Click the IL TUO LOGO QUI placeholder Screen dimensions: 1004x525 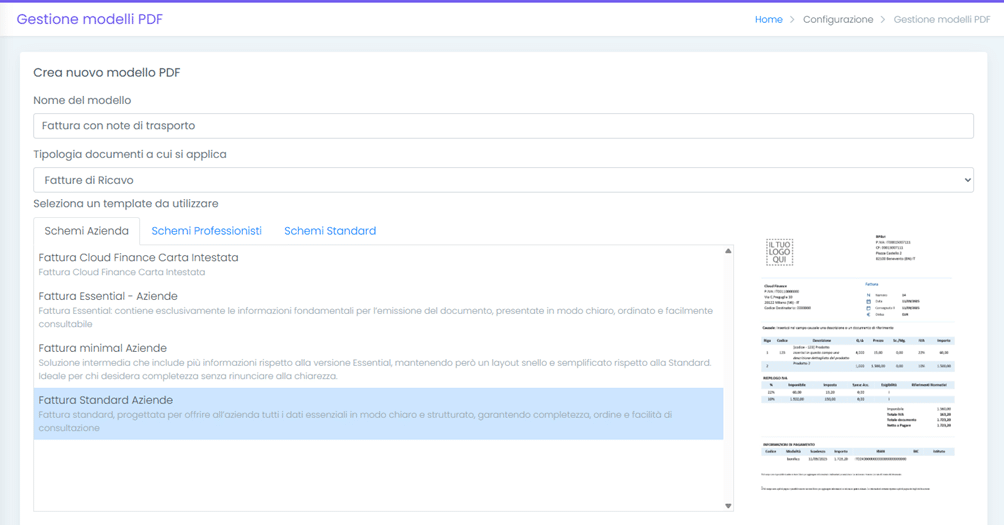(x=779, y=252)
